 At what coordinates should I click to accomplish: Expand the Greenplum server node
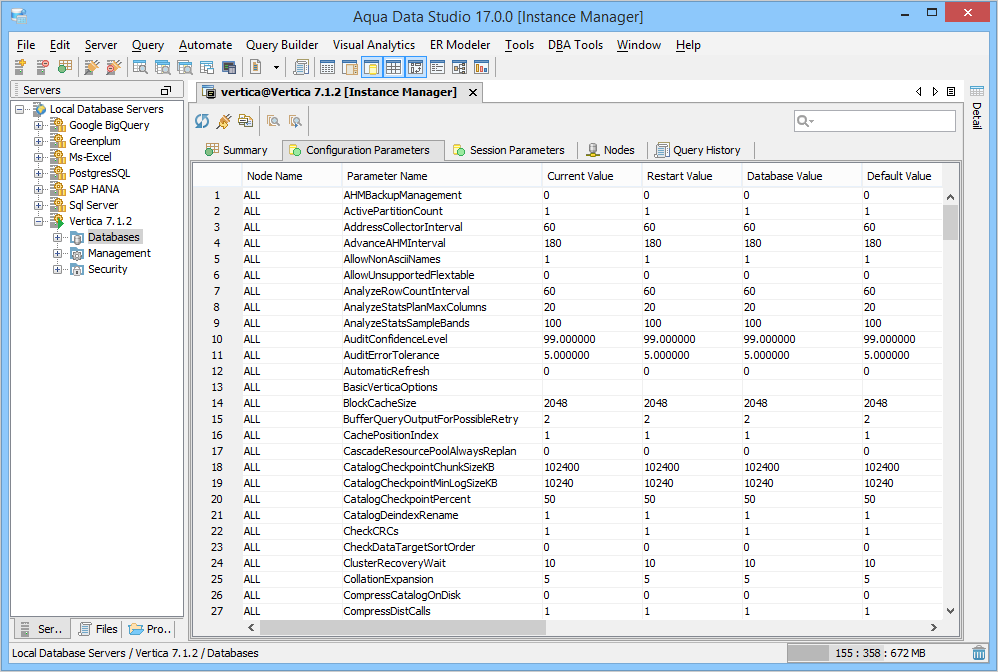click(x=38, y=141)
